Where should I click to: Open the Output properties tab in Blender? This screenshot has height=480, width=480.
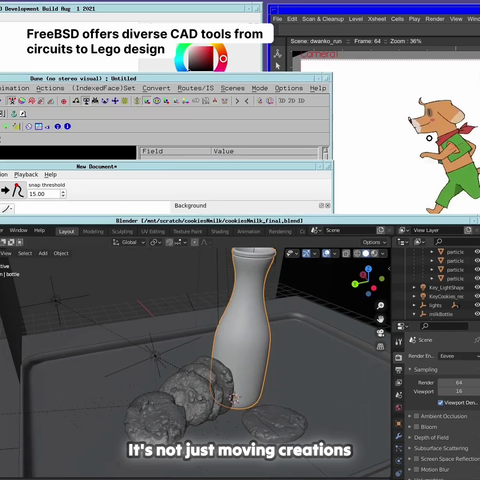398,370
